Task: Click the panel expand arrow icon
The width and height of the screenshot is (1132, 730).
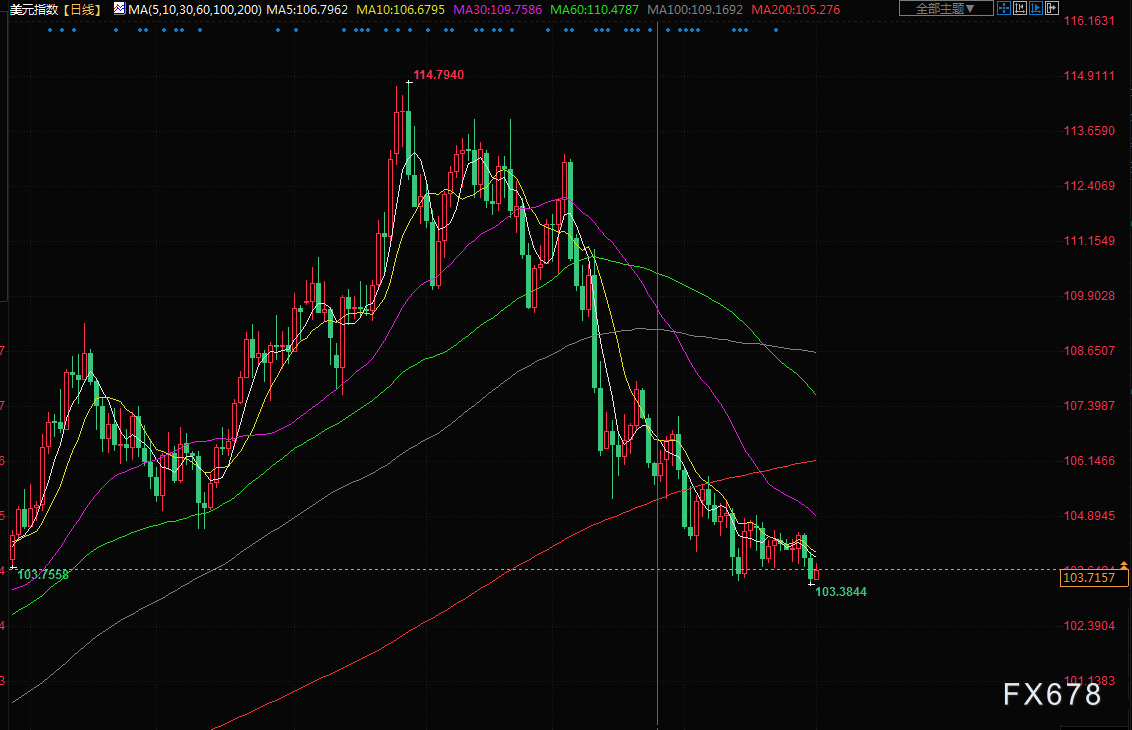Action: tap(1052, 8)
